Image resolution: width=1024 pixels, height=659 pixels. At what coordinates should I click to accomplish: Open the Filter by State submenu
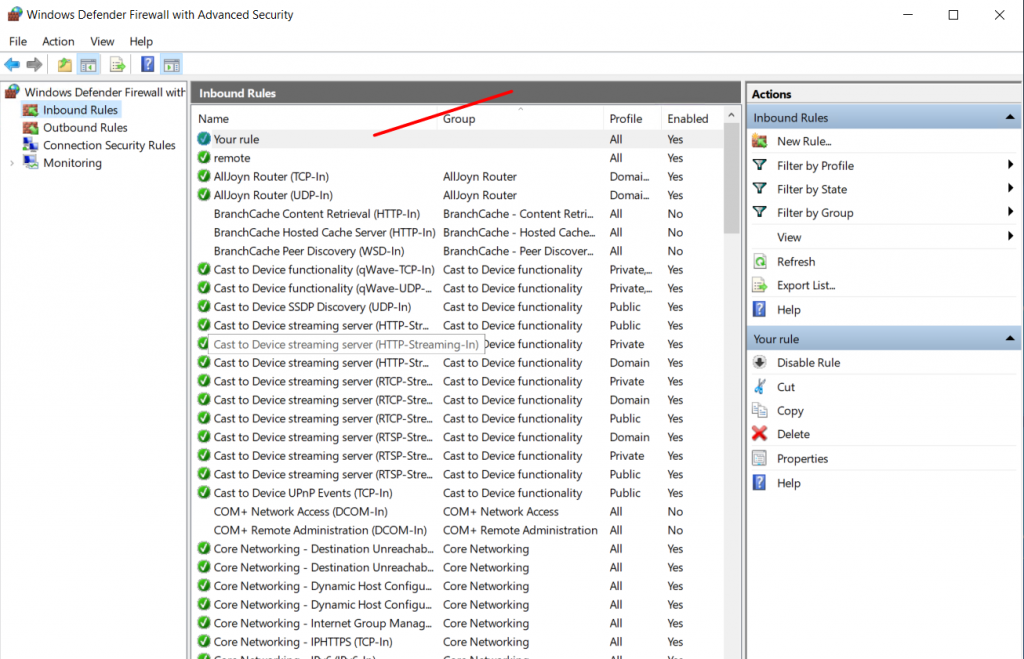[885, 189]
